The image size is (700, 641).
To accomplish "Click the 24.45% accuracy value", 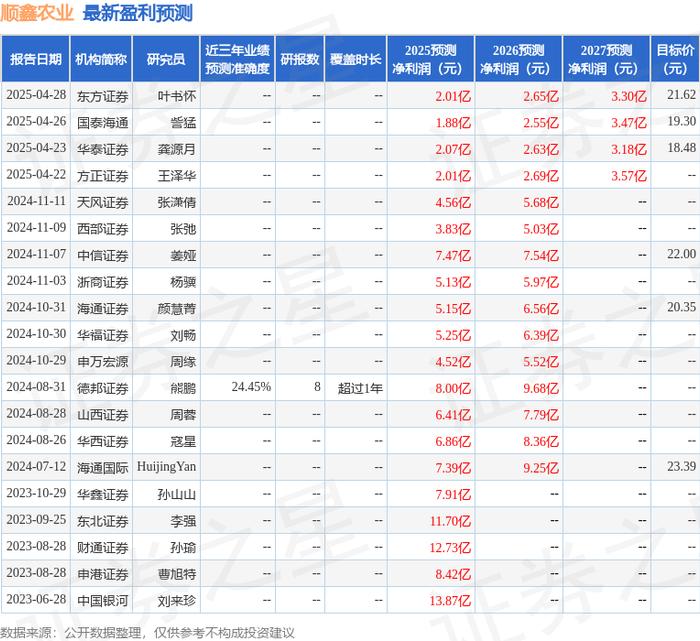I will [251, 387].
